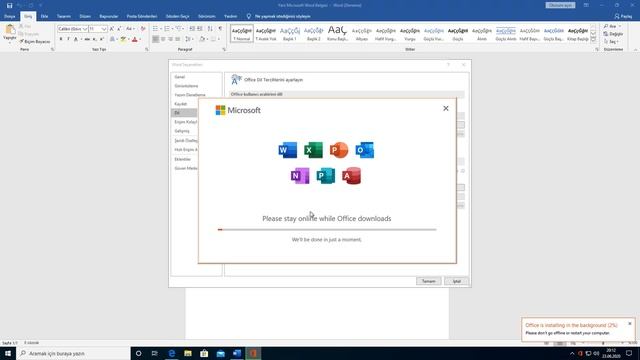Screen dimensions: 640x360
Task: Open the font name dropdown
Action: [x=84, y=29]
